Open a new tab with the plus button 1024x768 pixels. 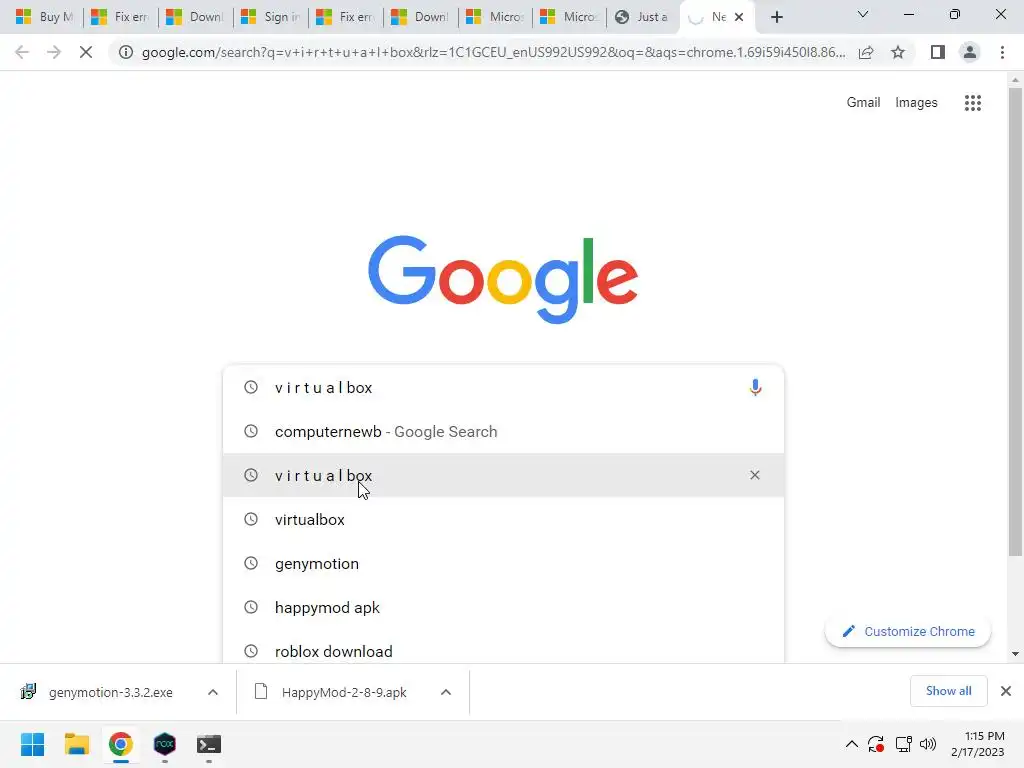pos(776,17)
